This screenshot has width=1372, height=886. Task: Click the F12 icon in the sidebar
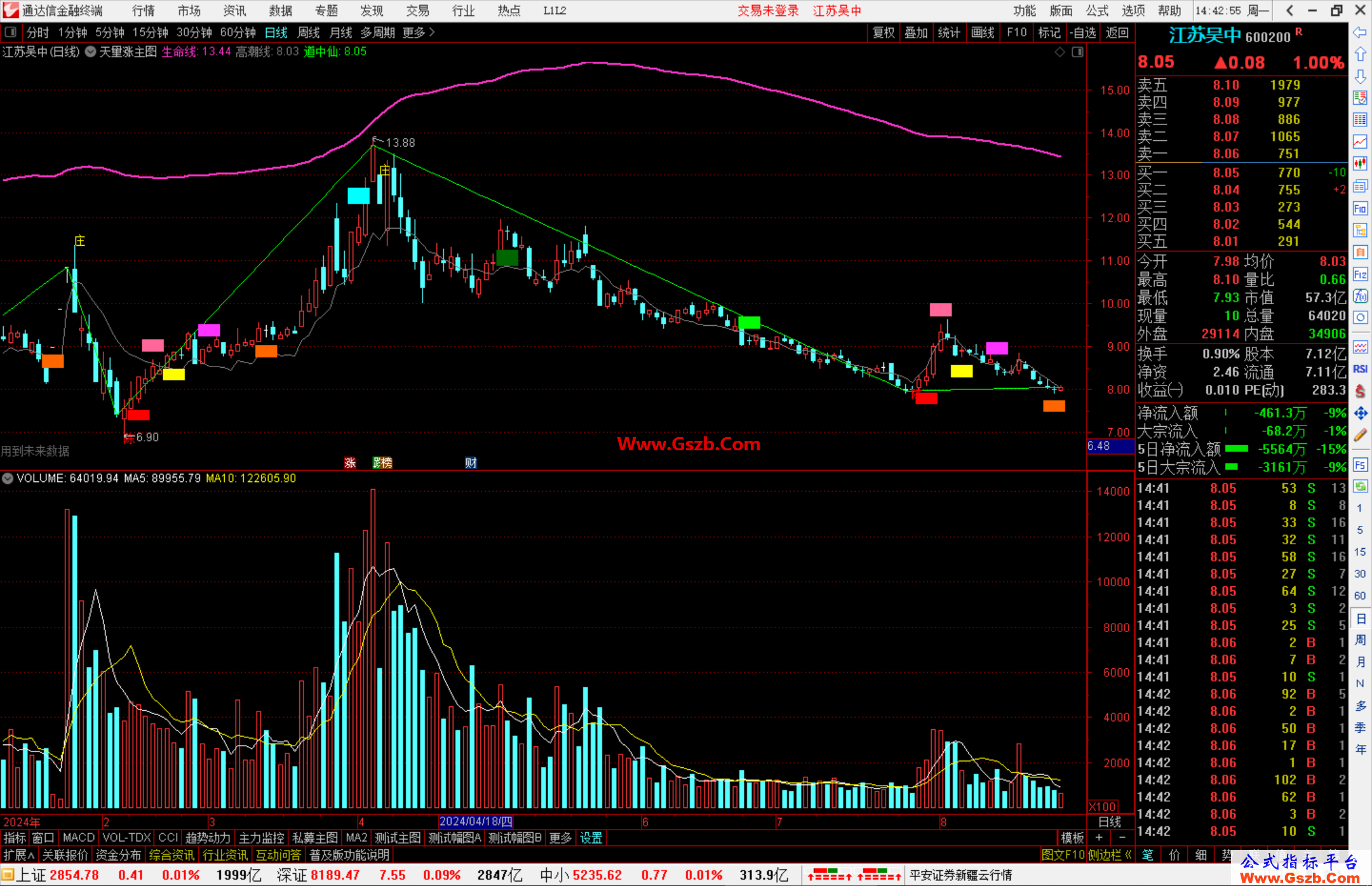click(x=1360, y=274)
